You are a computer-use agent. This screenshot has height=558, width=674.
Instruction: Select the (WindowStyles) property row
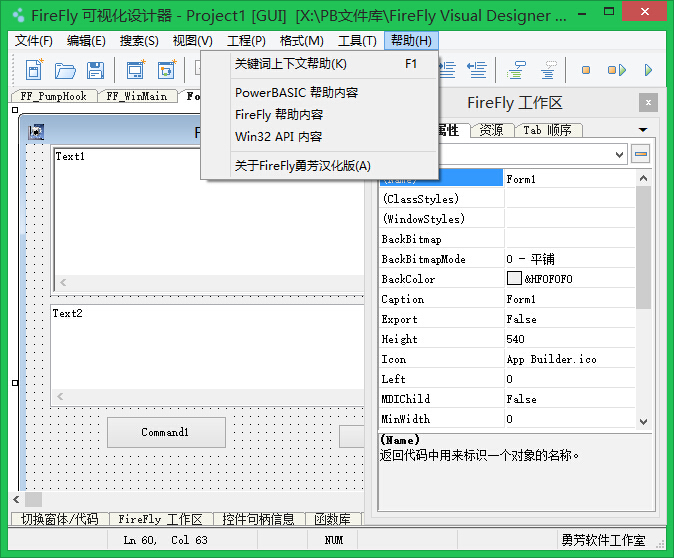pyautogui.click(x=507, y=219)
